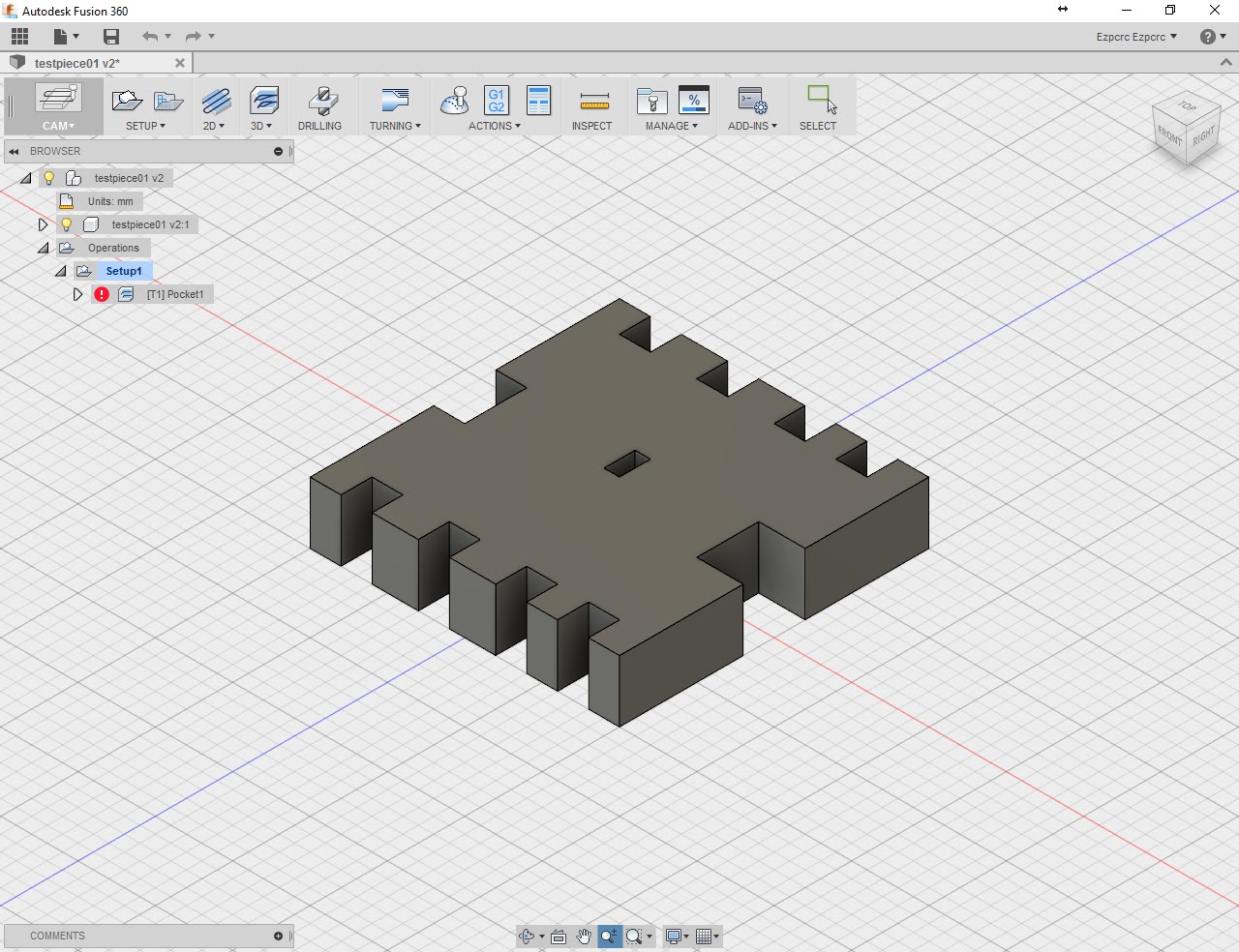Open the ADD-INS dropdown menu
This screenshot has width=1239, height=952.
pos(752,126)
